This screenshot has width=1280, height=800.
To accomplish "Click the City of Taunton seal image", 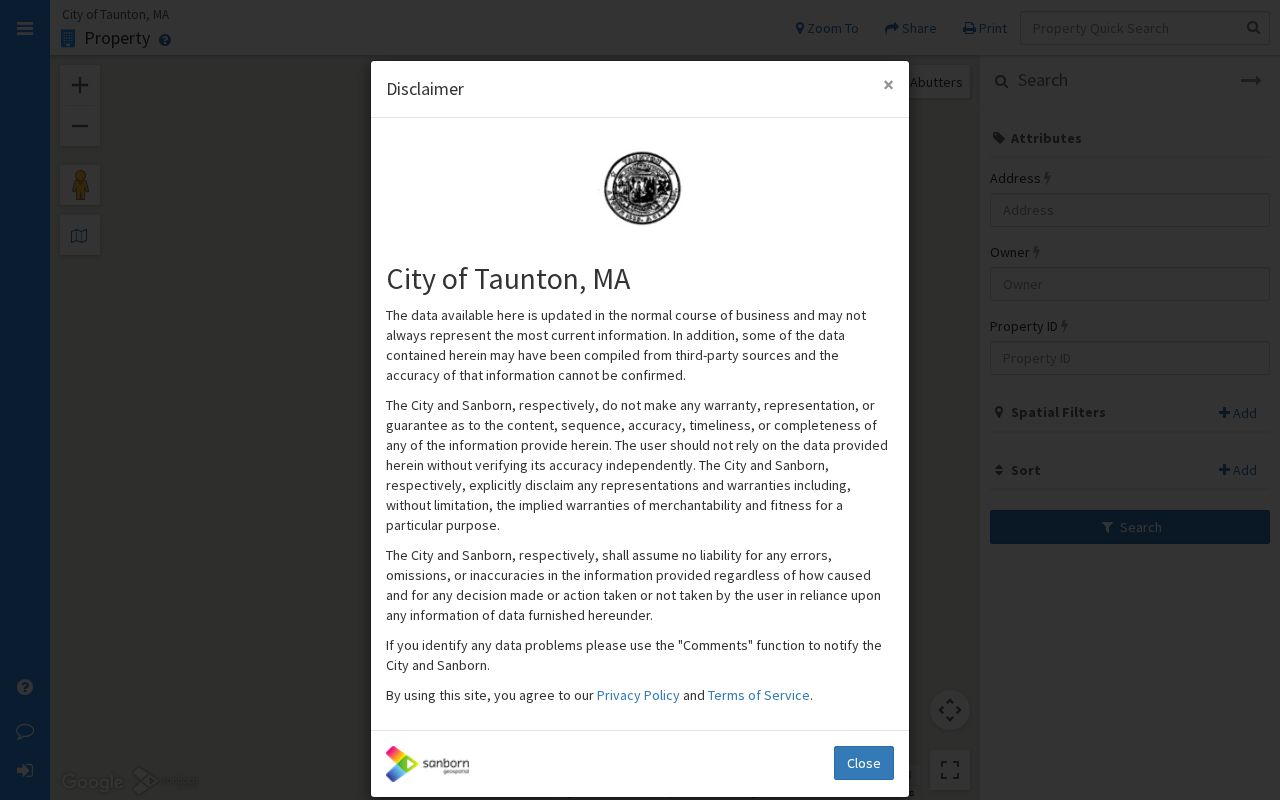I will (642, 188).
